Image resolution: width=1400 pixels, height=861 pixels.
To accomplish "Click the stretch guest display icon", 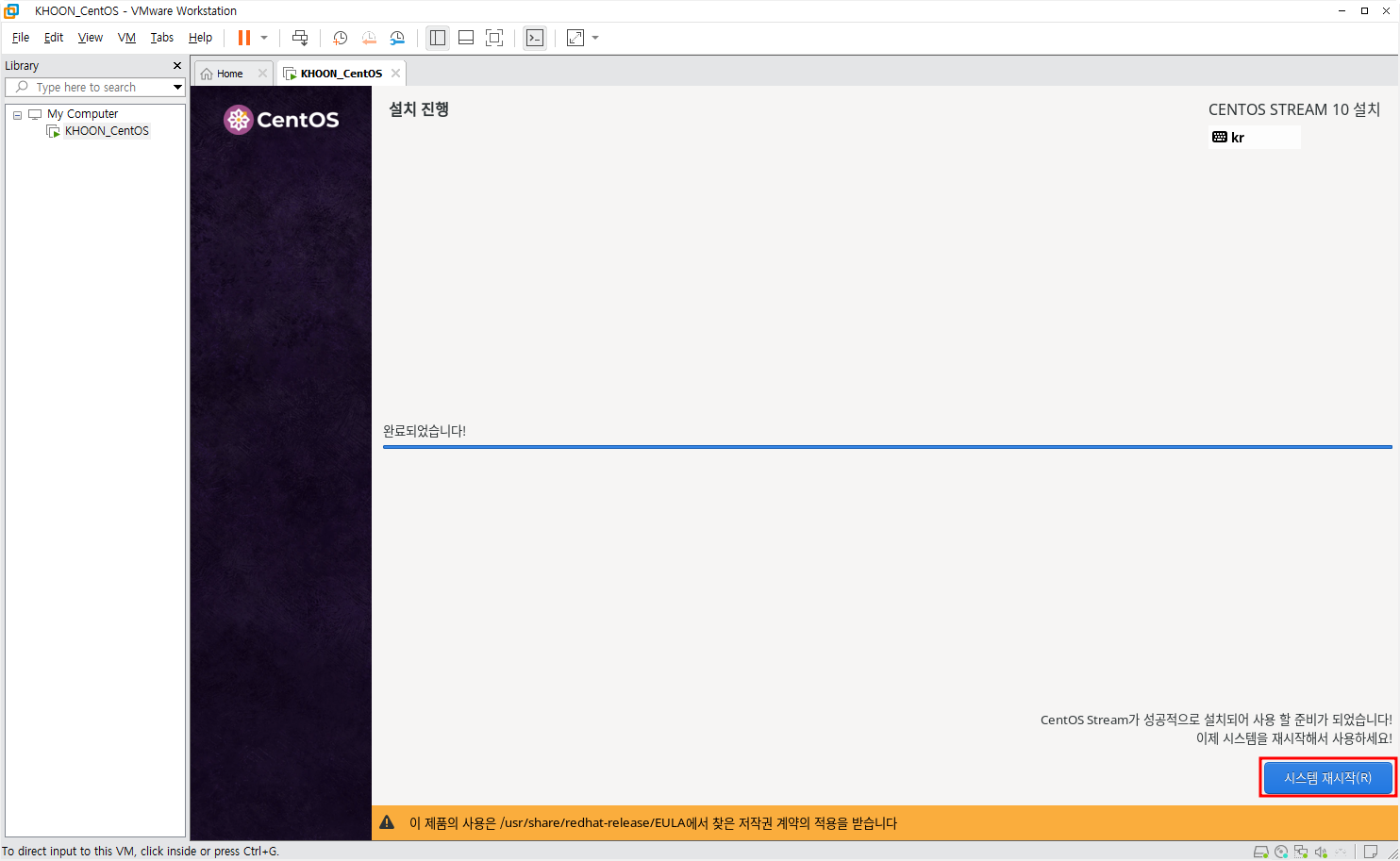I will (575, 38).
